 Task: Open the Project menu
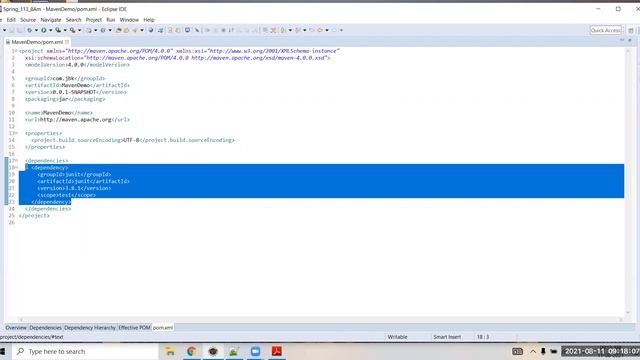(x=93, y=20)
